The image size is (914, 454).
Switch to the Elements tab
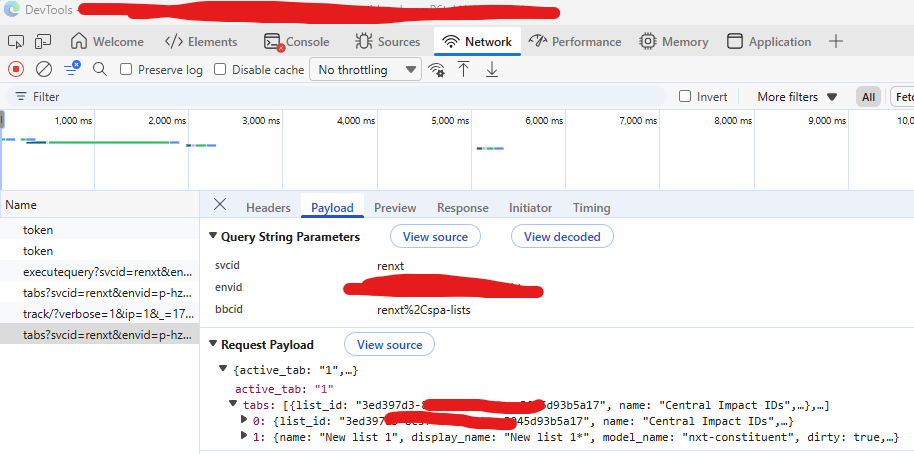(x=201, y=42)
